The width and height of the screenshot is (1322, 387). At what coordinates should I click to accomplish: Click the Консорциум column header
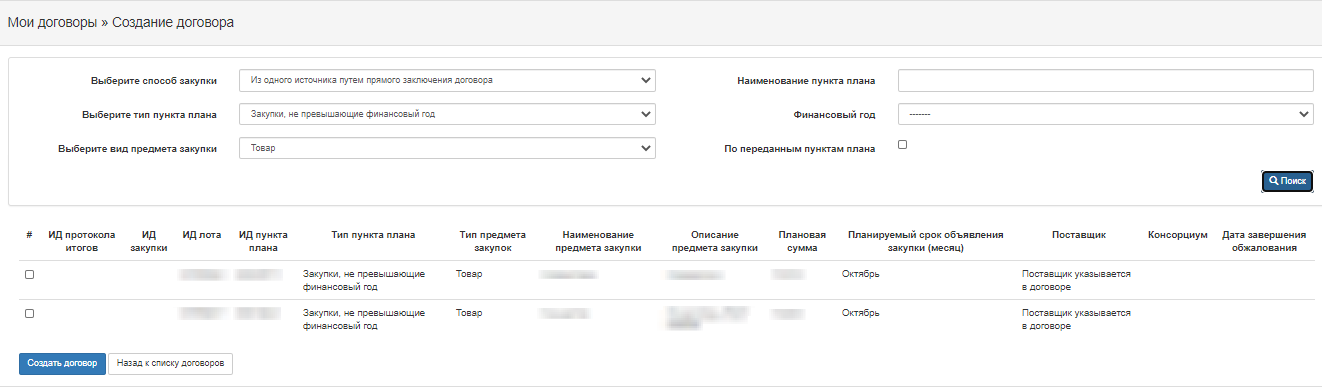click(x=1178, y=235)
